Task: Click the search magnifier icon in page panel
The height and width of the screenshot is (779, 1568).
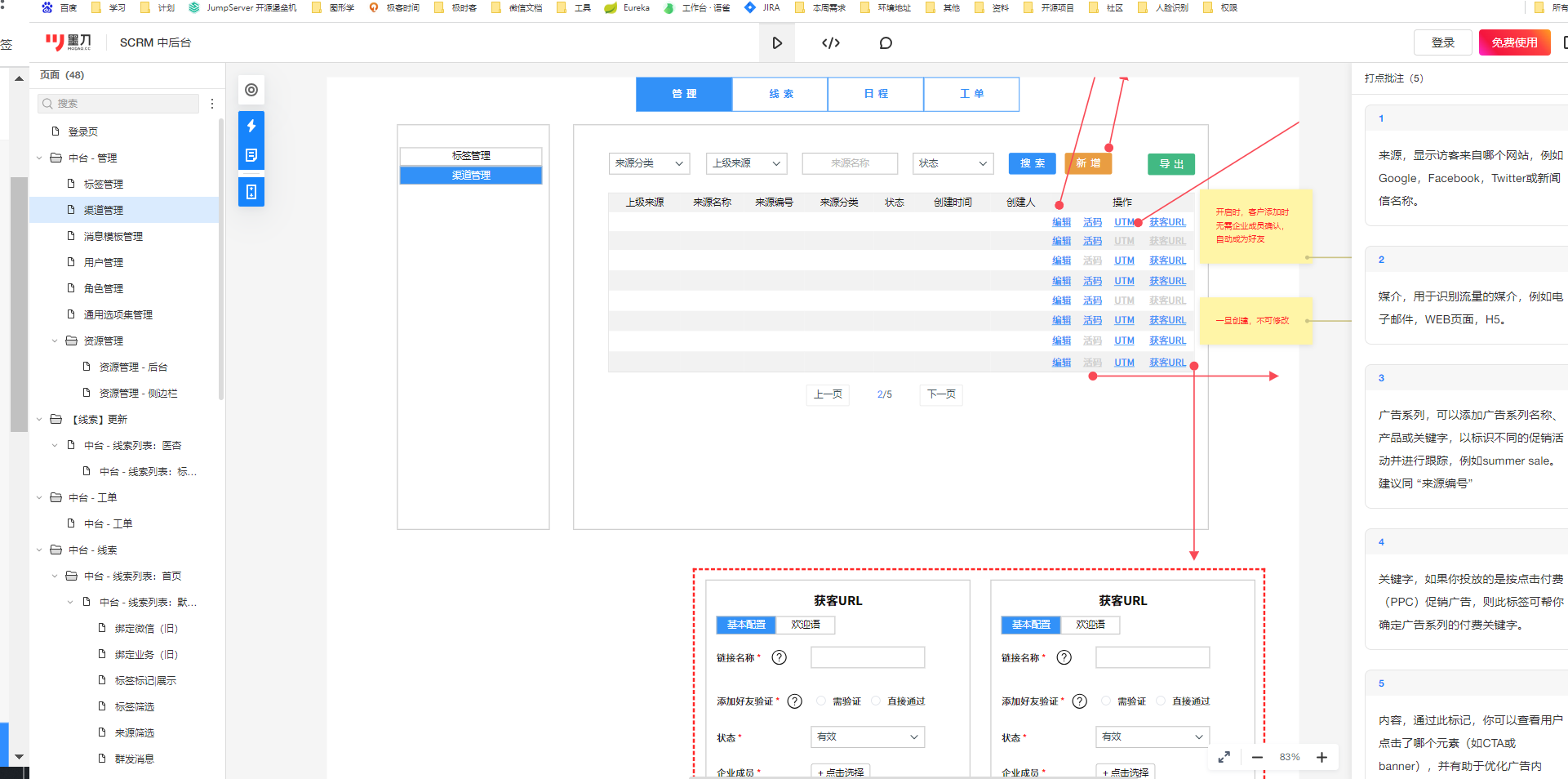Action: tap(48, 104)
